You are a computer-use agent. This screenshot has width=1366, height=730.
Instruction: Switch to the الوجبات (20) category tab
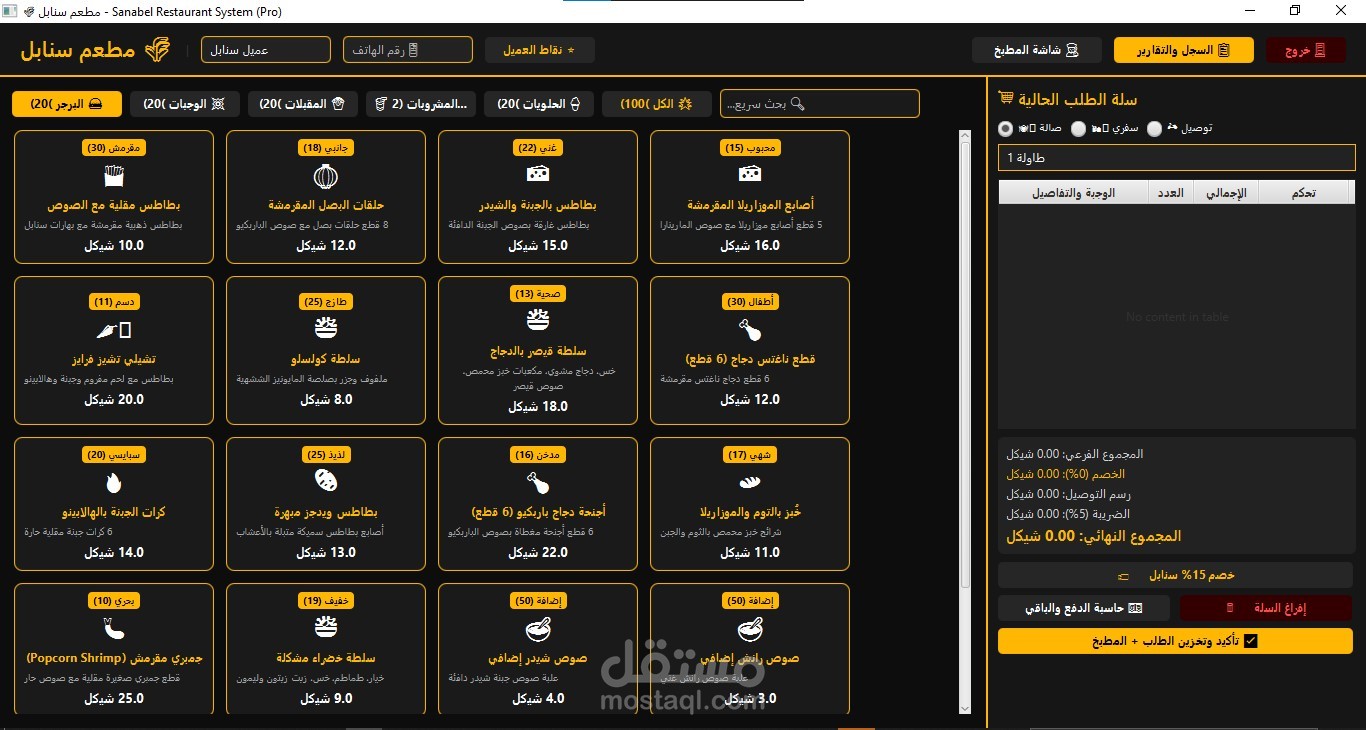coord(185,104)
